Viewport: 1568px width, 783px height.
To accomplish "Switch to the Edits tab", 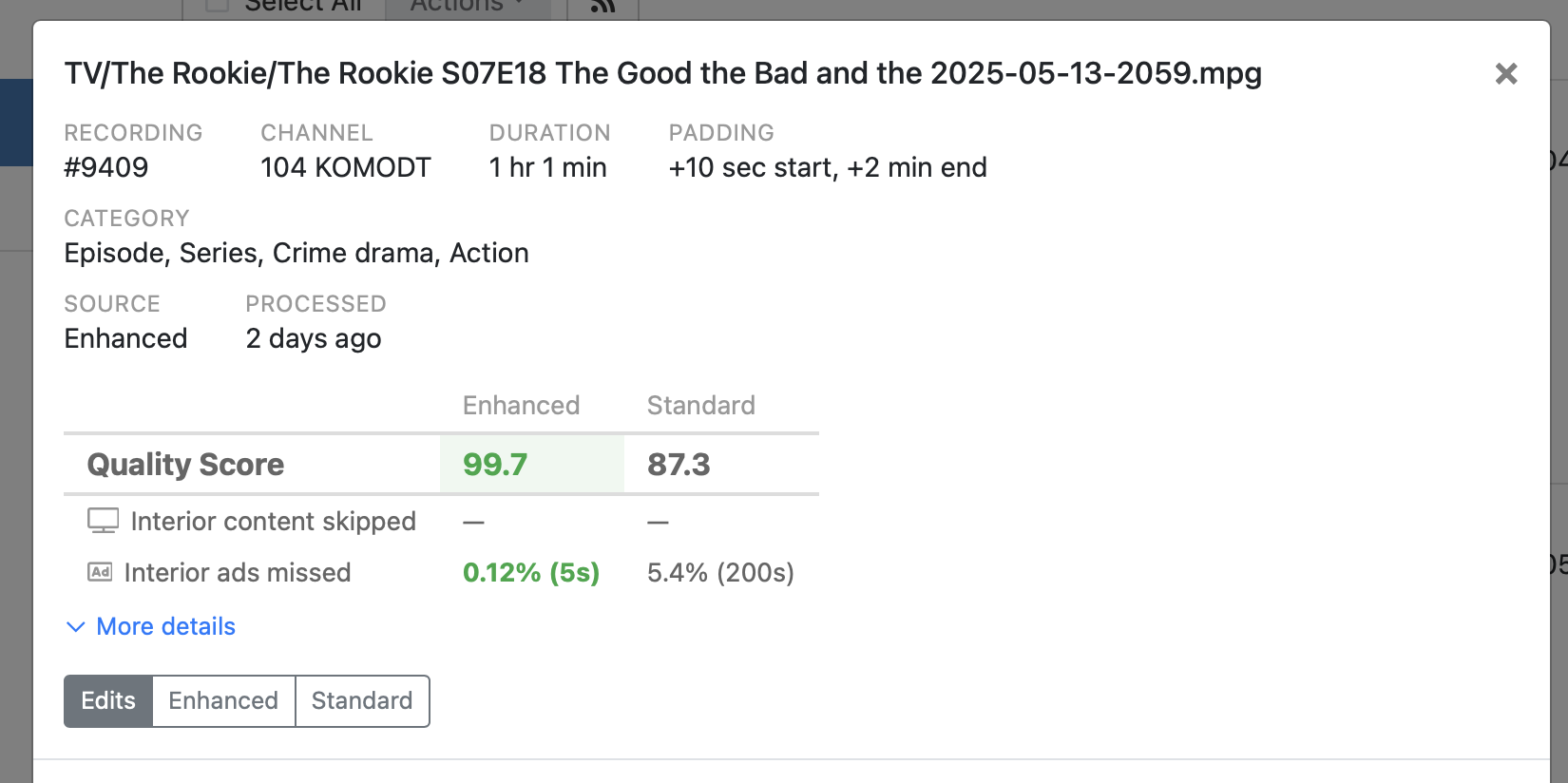I will (x=108, y=701).
